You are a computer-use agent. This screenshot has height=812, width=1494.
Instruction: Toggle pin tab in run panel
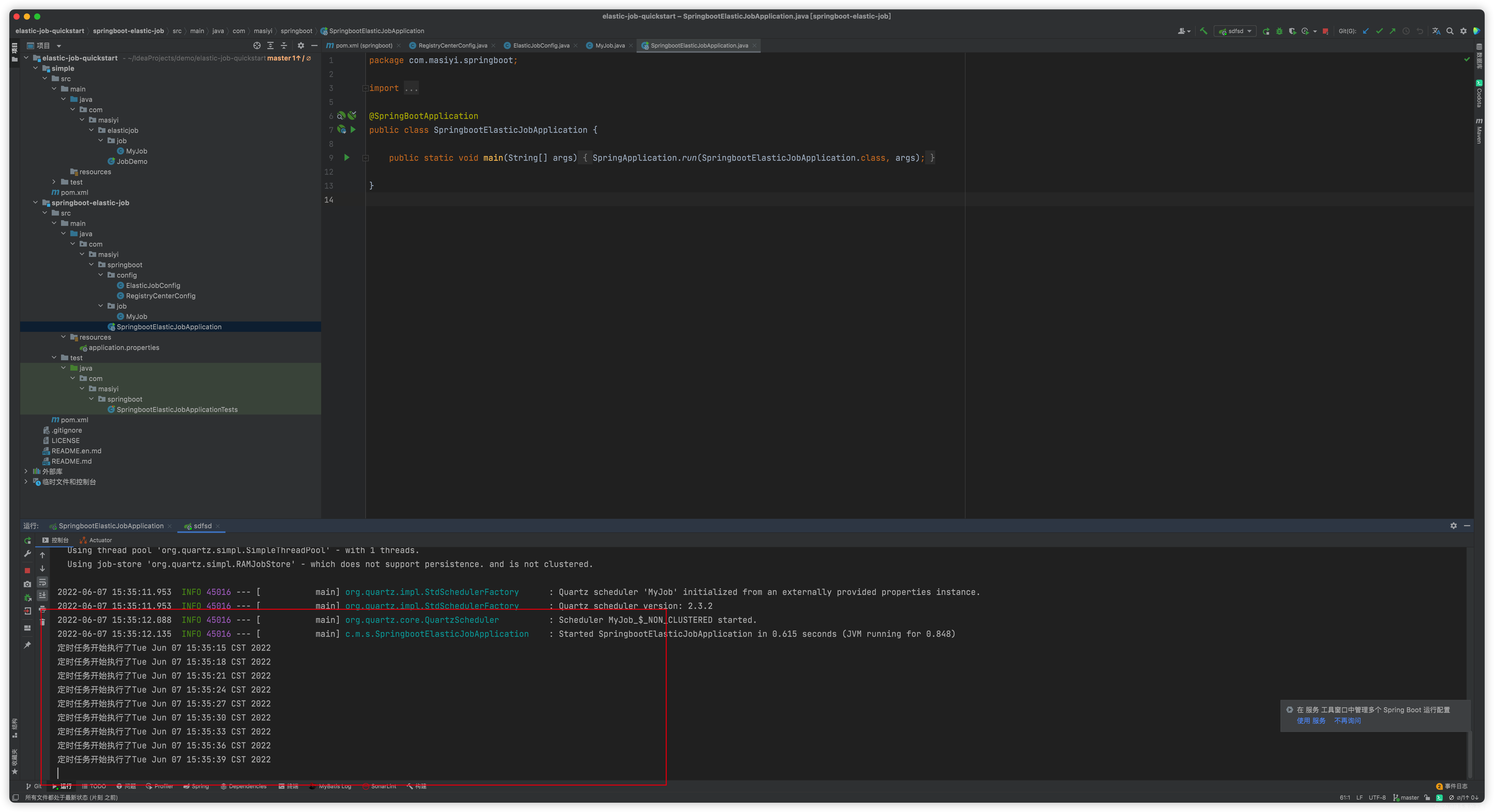click(x=27, y=645)
